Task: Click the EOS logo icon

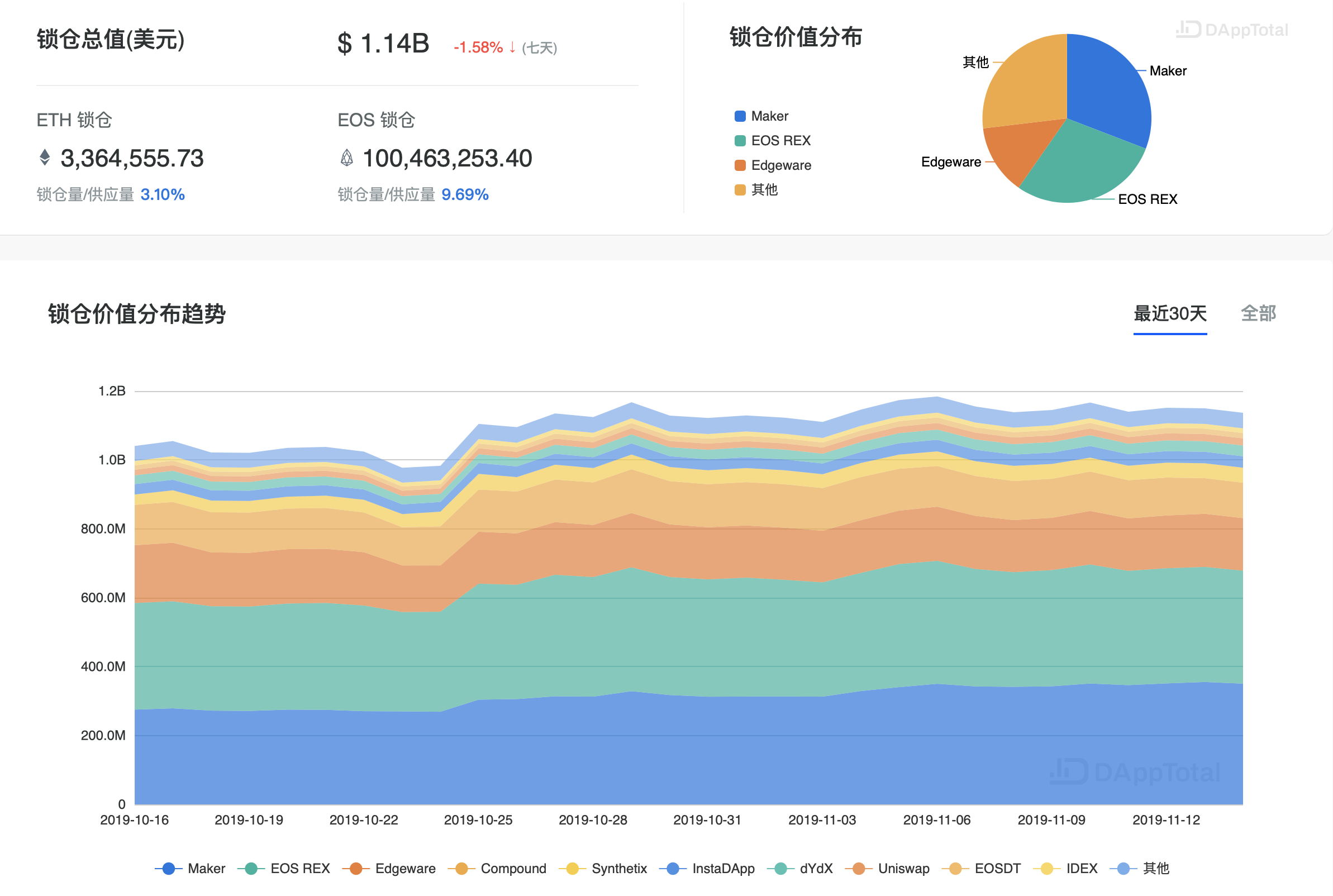Action: coord(346,158)
